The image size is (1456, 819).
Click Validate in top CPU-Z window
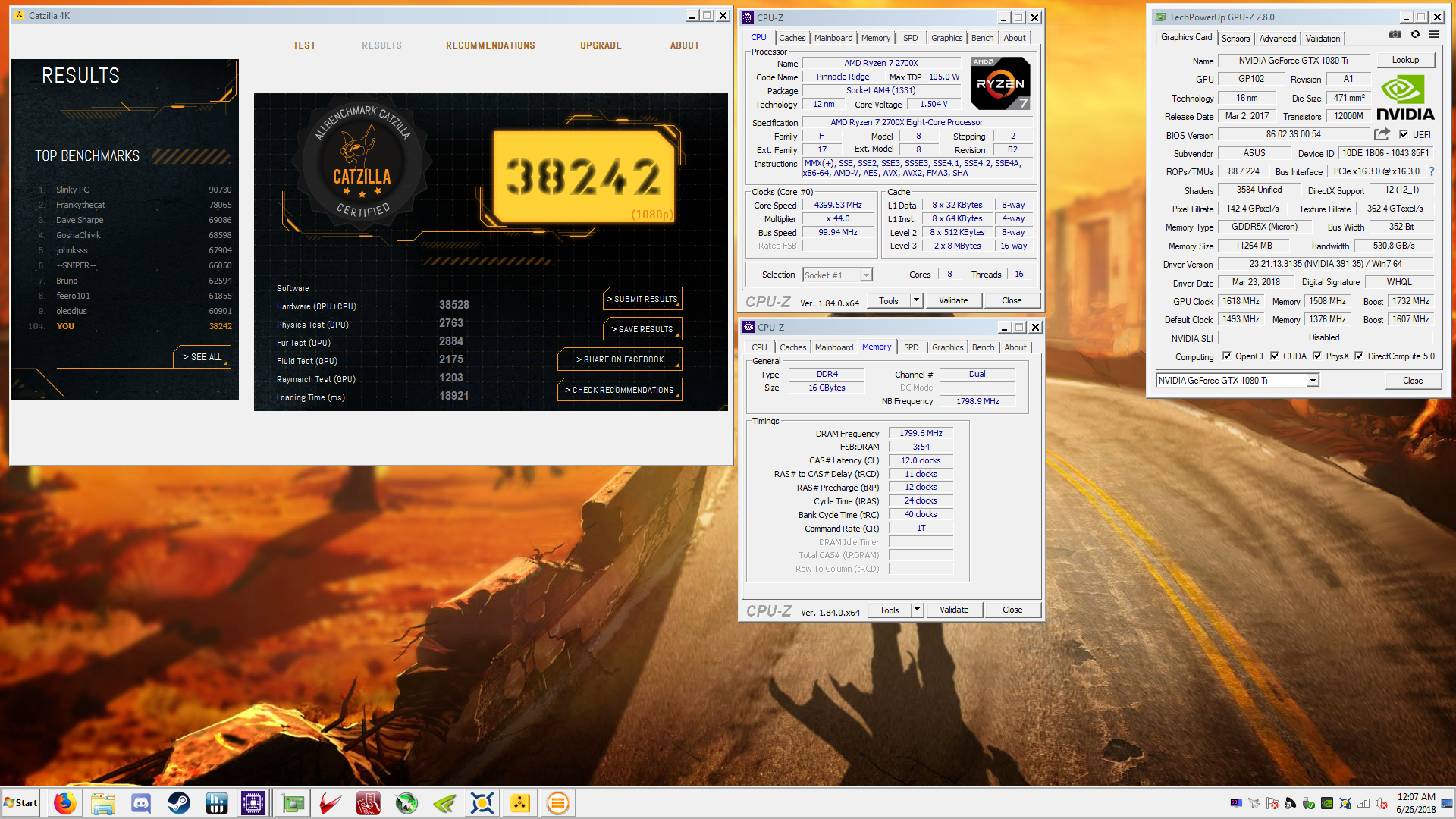click(953, 300)
